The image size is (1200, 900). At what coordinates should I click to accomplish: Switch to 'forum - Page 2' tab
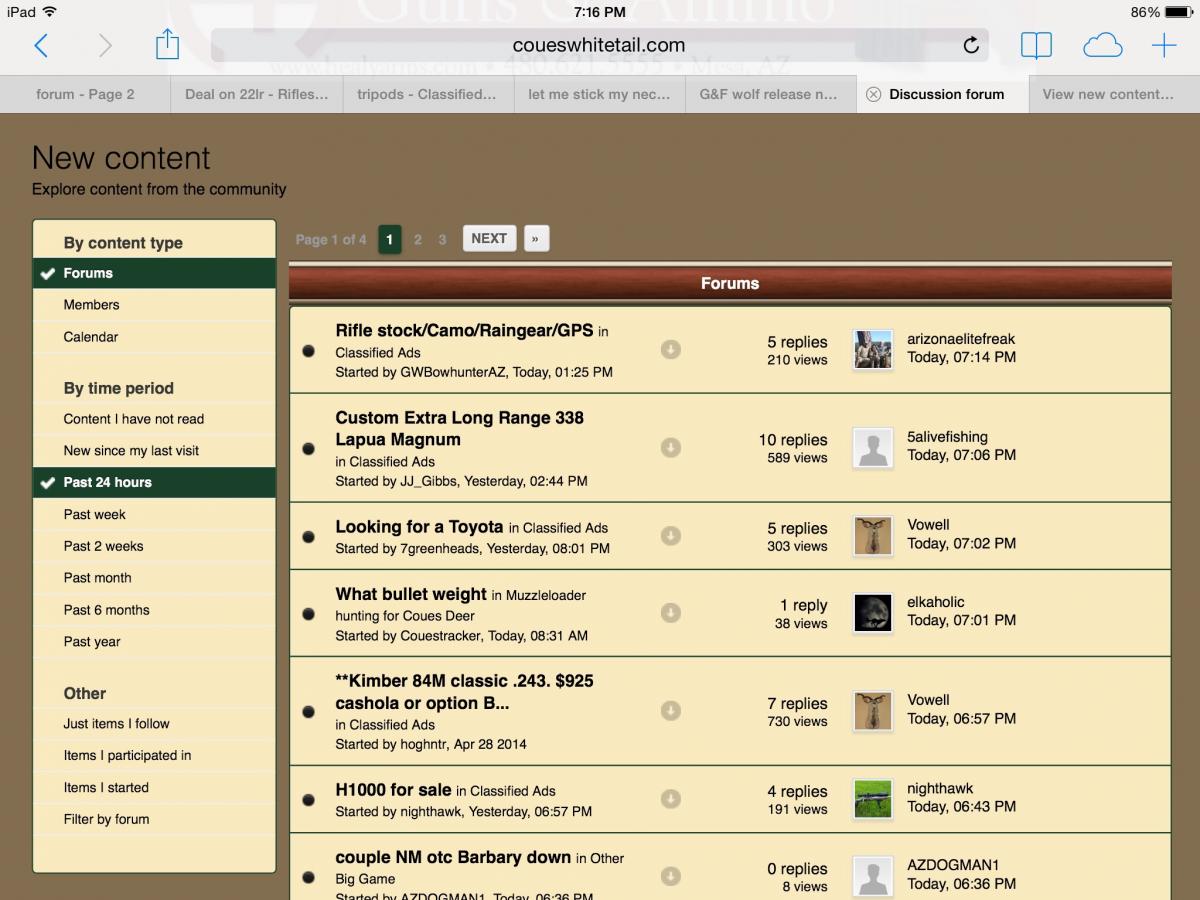[85, 94]
